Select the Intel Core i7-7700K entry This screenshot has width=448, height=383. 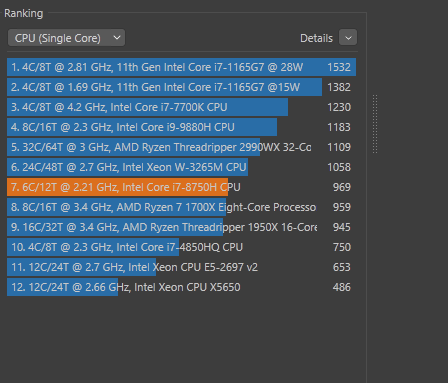[181, 107]
